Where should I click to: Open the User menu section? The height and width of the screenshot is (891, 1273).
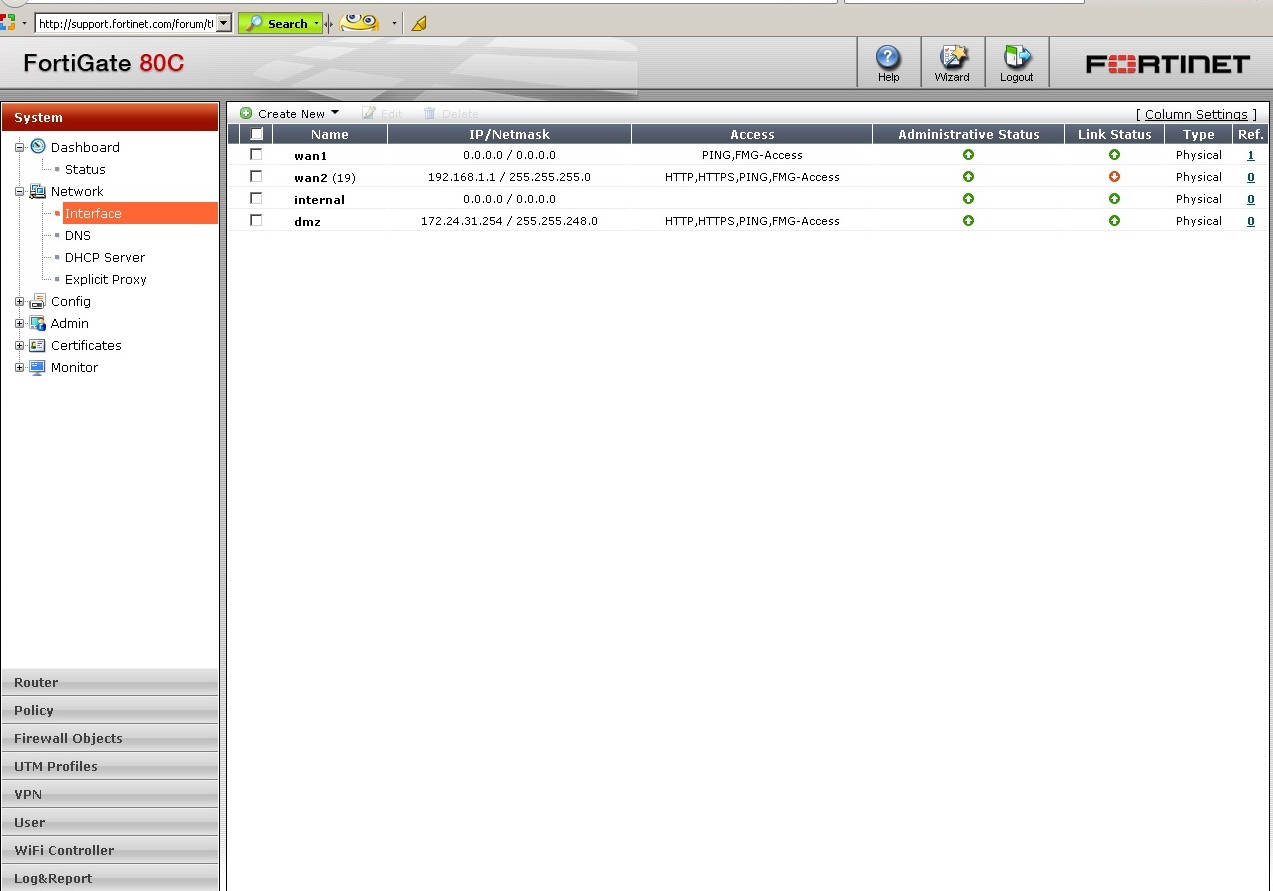click(x=110, y=822)
